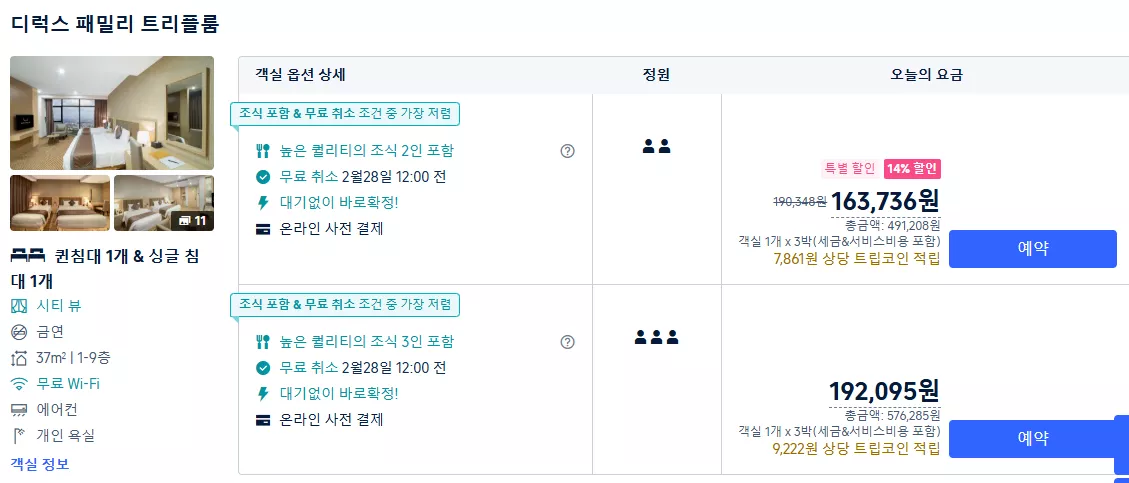1129x483 pixels.
Task: Click the help icon beside breakfast for 2
Action: click(x=567, y=151)
